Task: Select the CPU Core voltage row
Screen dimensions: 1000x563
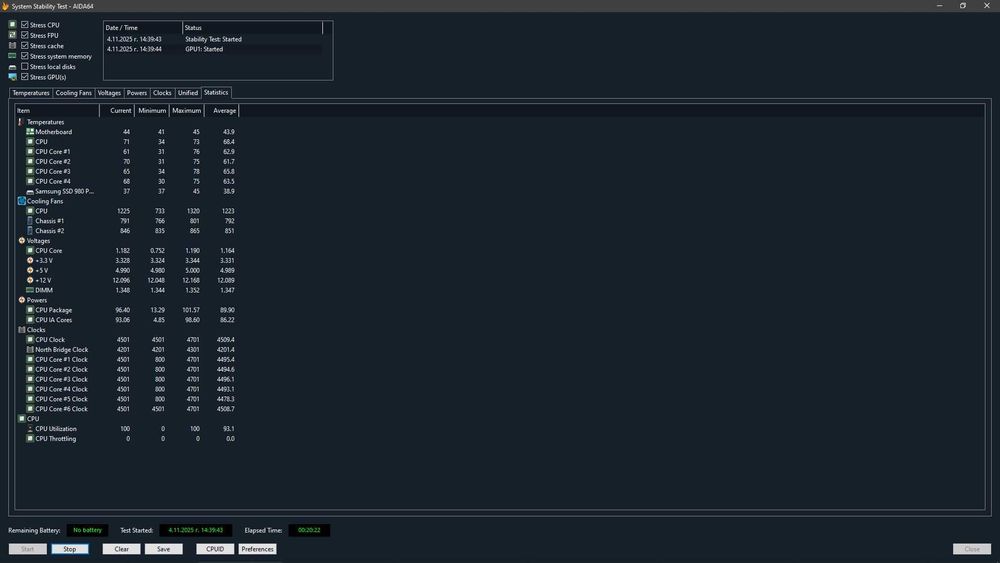Action: (128, 251)
